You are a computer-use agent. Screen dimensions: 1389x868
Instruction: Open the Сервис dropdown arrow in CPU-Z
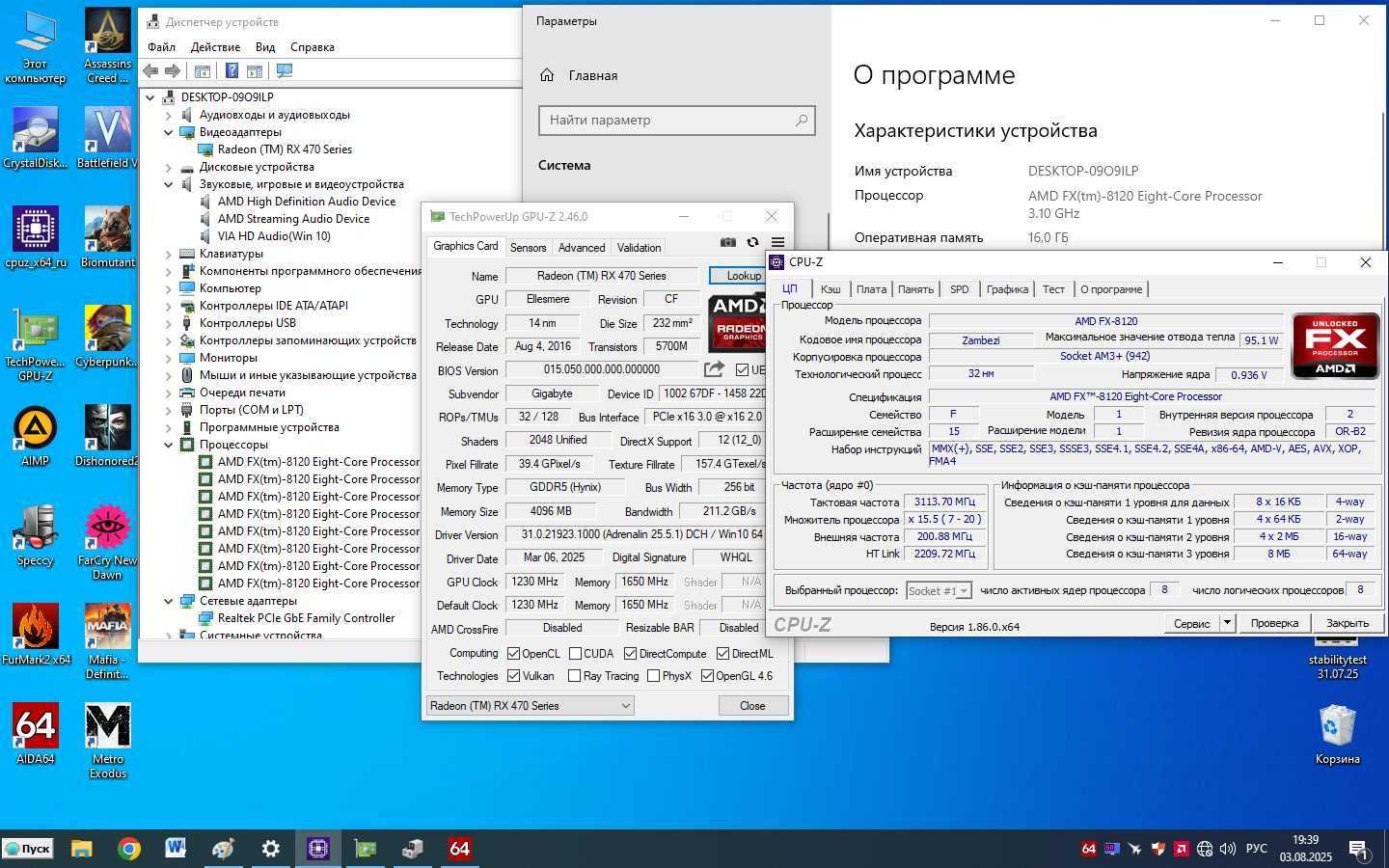[x=1227, y=623]
